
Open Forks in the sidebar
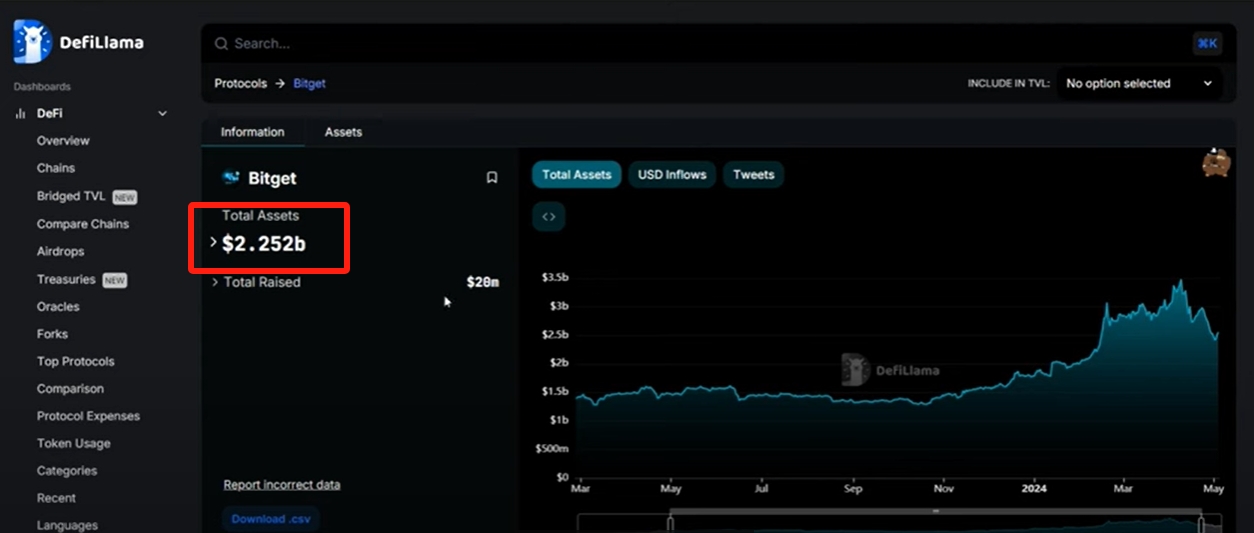pyautogui.click(x=52, y=334)
